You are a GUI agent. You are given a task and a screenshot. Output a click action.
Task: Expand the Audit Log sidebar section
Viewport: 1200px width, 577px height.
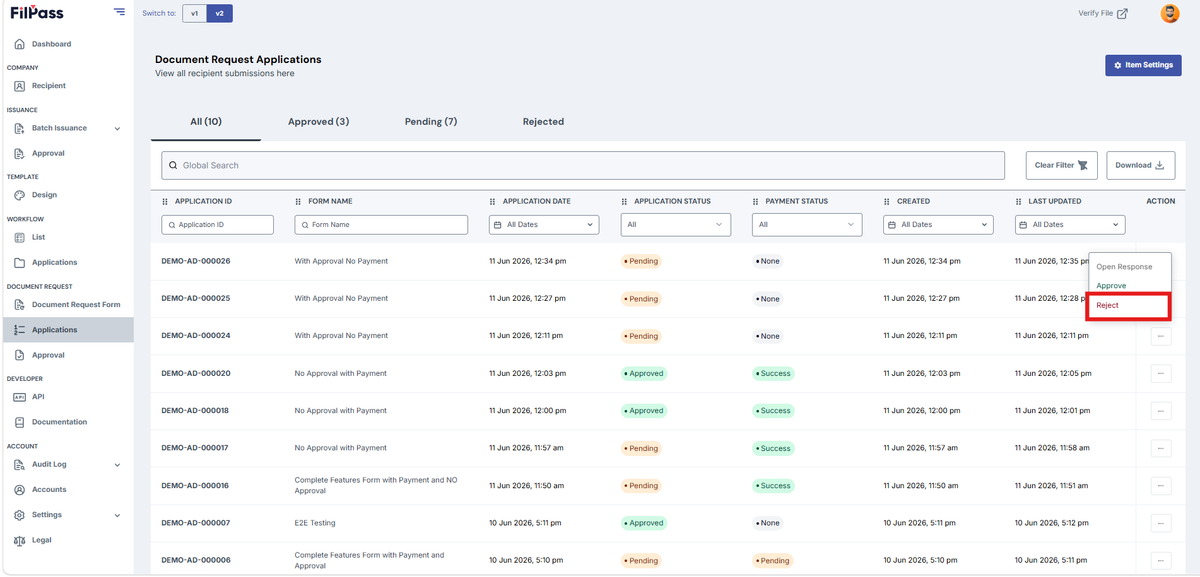(x=117, y=465)
